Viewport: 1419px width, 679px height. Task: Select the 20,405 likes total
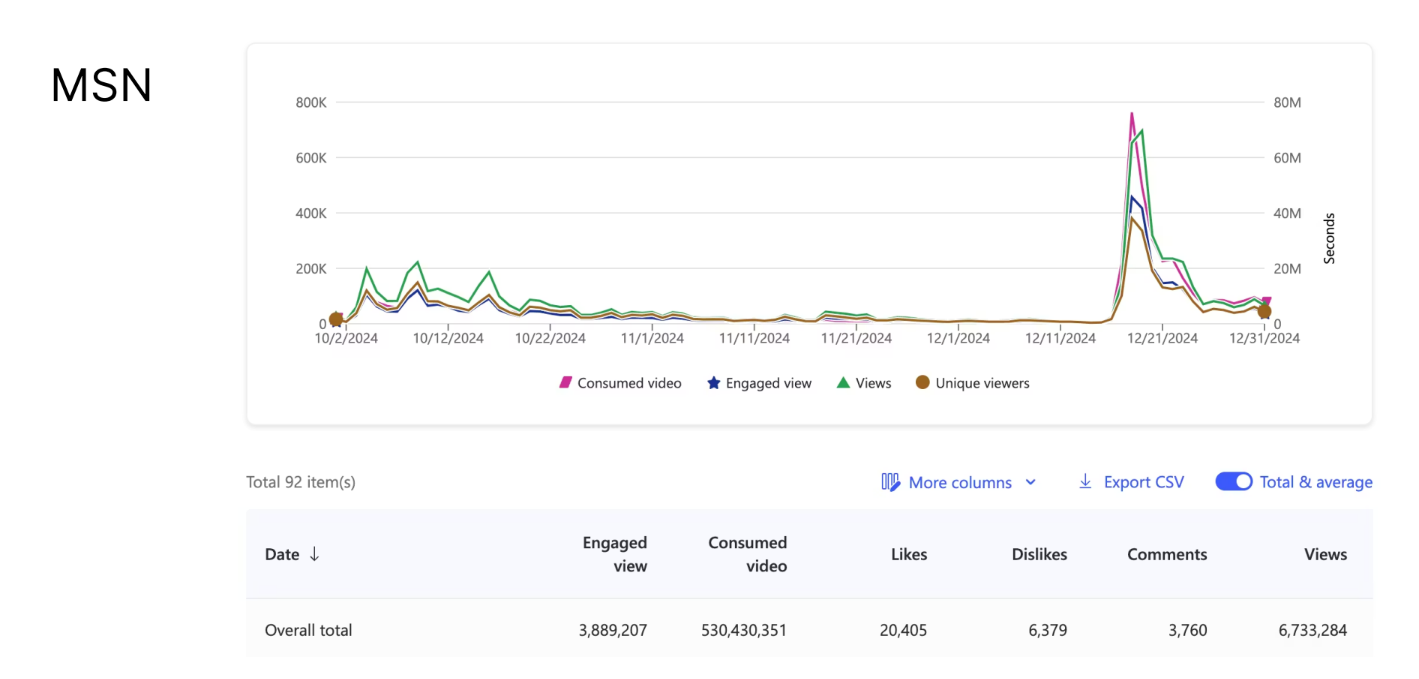click(905, 630)
